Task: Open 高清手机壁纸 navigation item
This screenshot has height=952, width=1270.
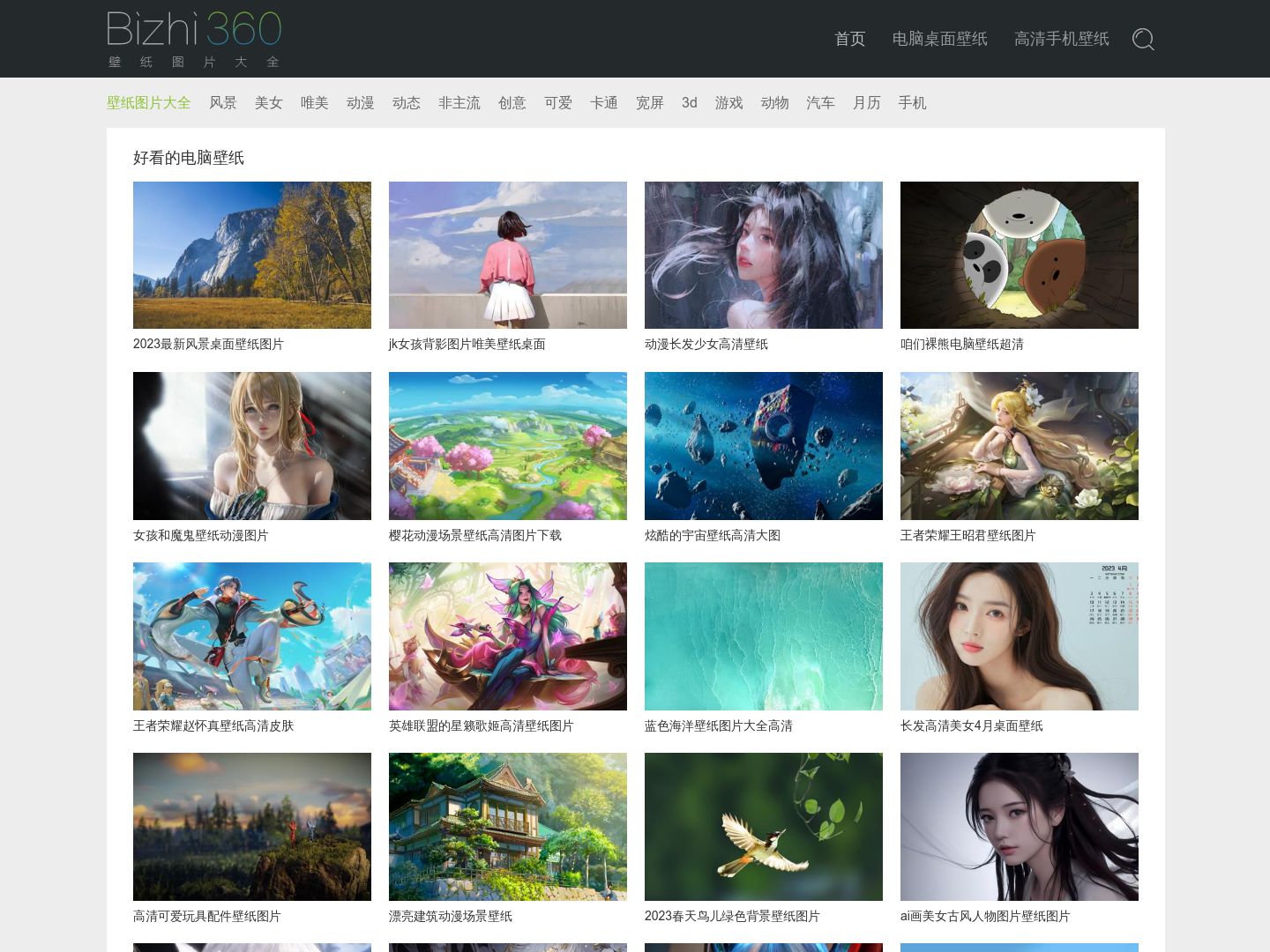Action: coord(1062,39)
